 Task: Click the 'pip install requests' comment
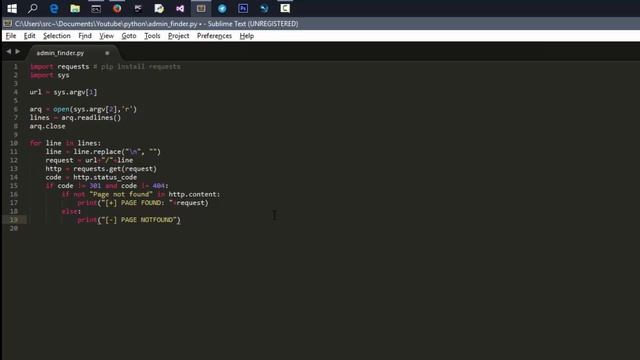(x=137, y=67)
